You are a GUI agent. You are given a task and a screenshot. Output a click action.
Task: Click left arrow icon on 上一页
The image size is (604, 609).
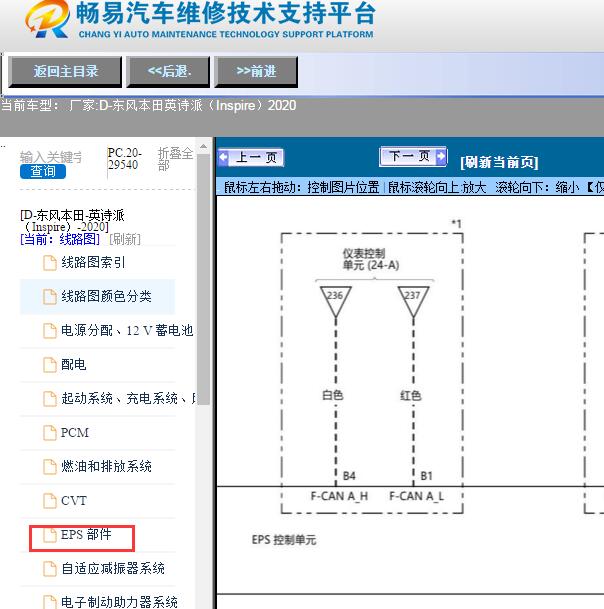coord(223,157)
